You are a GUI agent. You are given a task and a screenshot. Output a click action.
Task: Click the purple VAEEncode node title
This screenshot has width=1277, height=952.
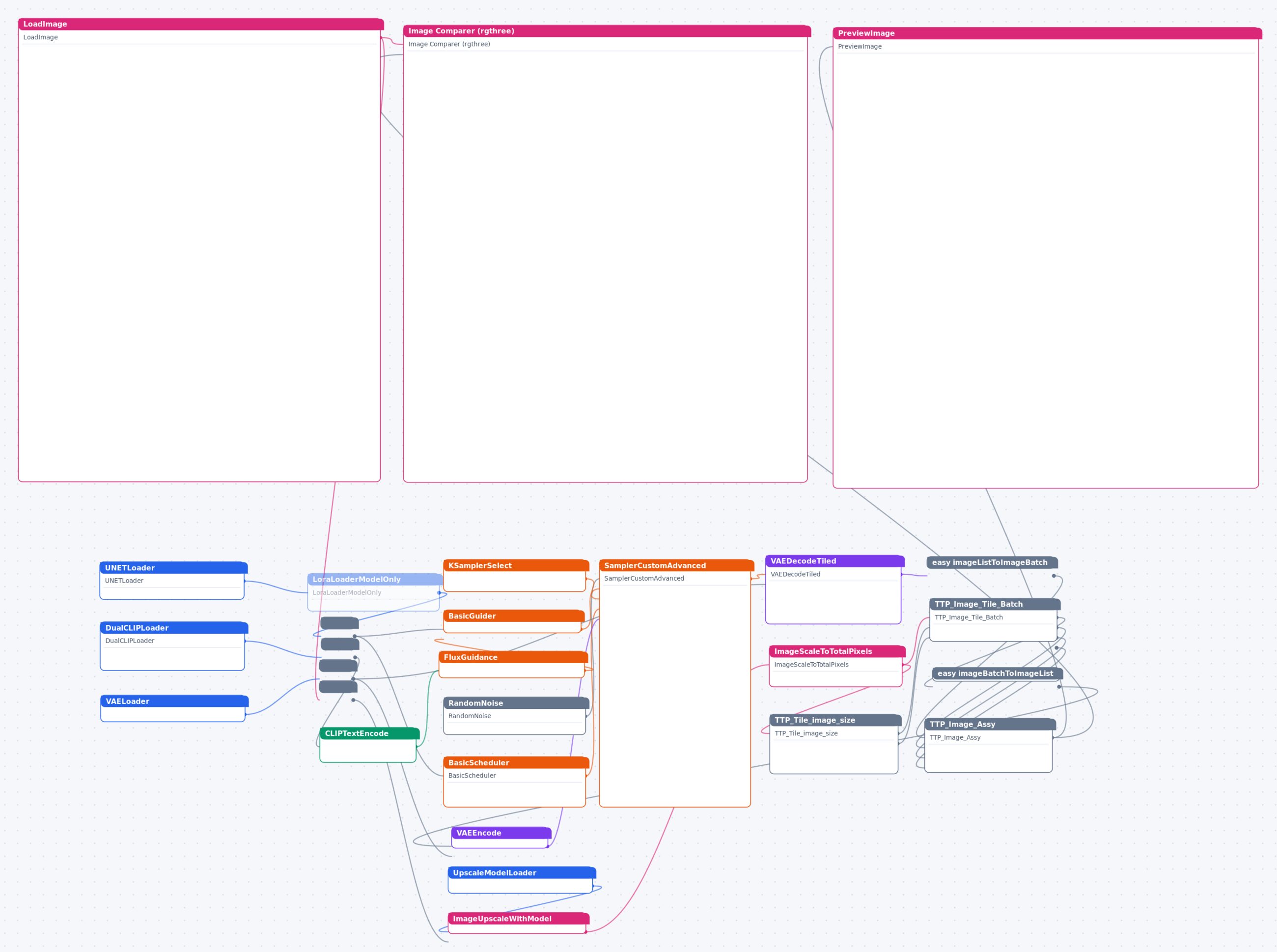pos(501,833)
